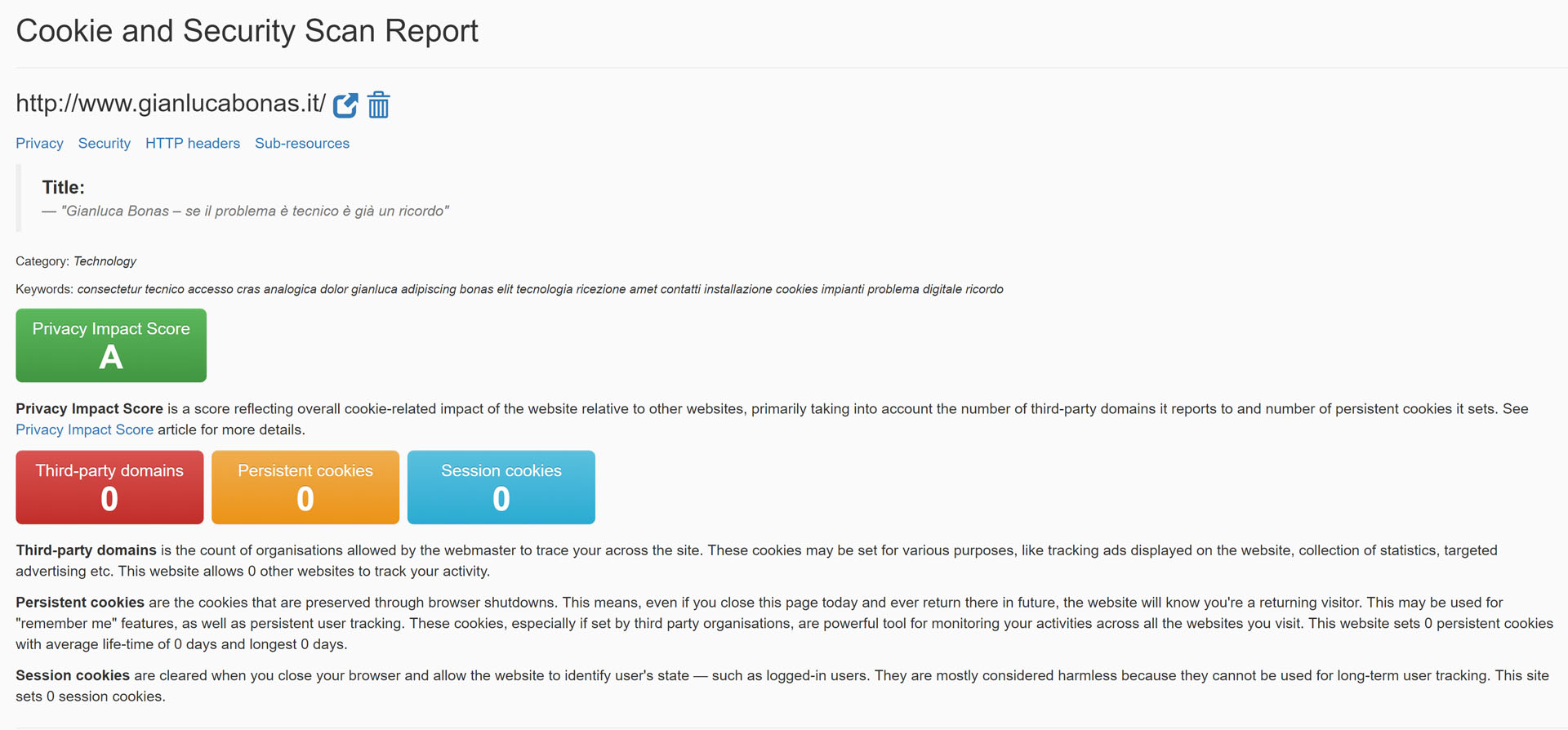Click the quoted Gianluca Bonas page title
Image resolution: width=1568 pixels, height=730 pixels.
click(255, 211)
